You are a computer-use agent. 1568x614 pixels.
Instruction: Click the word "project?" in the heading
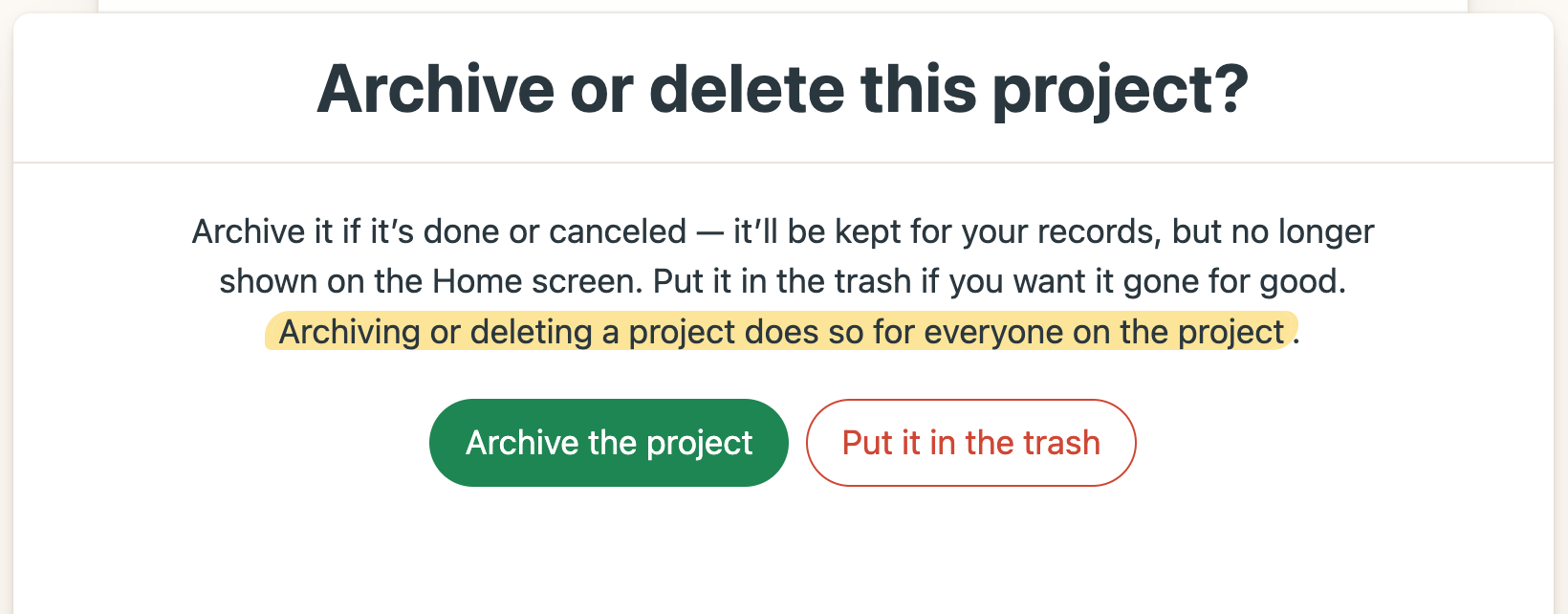pyautogui.click(x=1120, y=91)
